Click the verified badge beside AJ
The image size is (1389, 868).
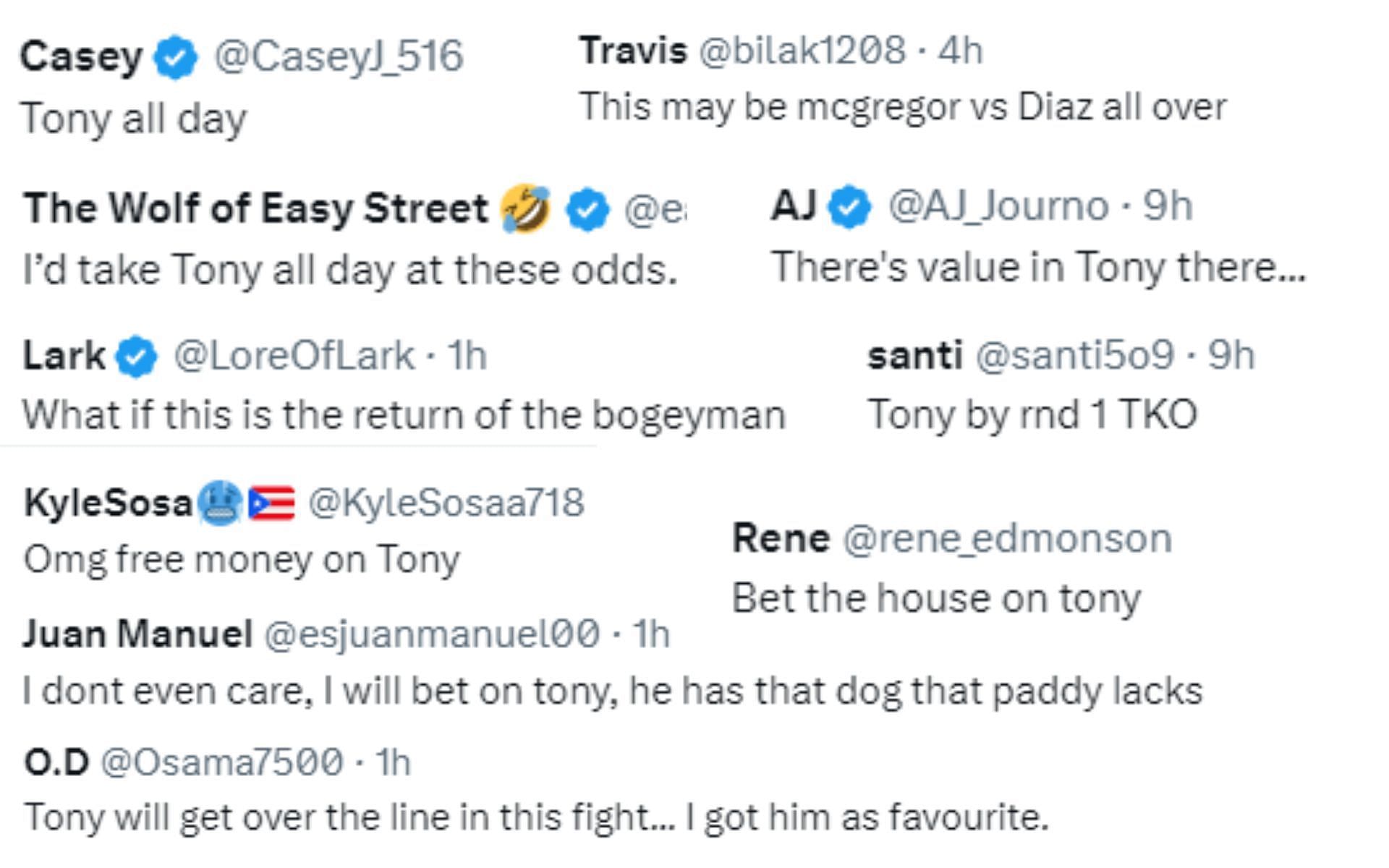pyautogui.click(x=850, y=208)
